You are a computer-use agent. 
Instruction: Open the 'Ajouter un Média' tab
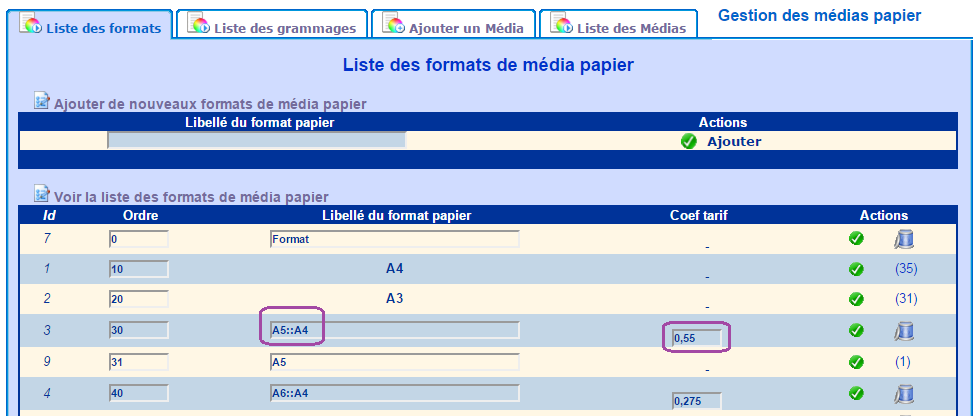pos(453,27)
